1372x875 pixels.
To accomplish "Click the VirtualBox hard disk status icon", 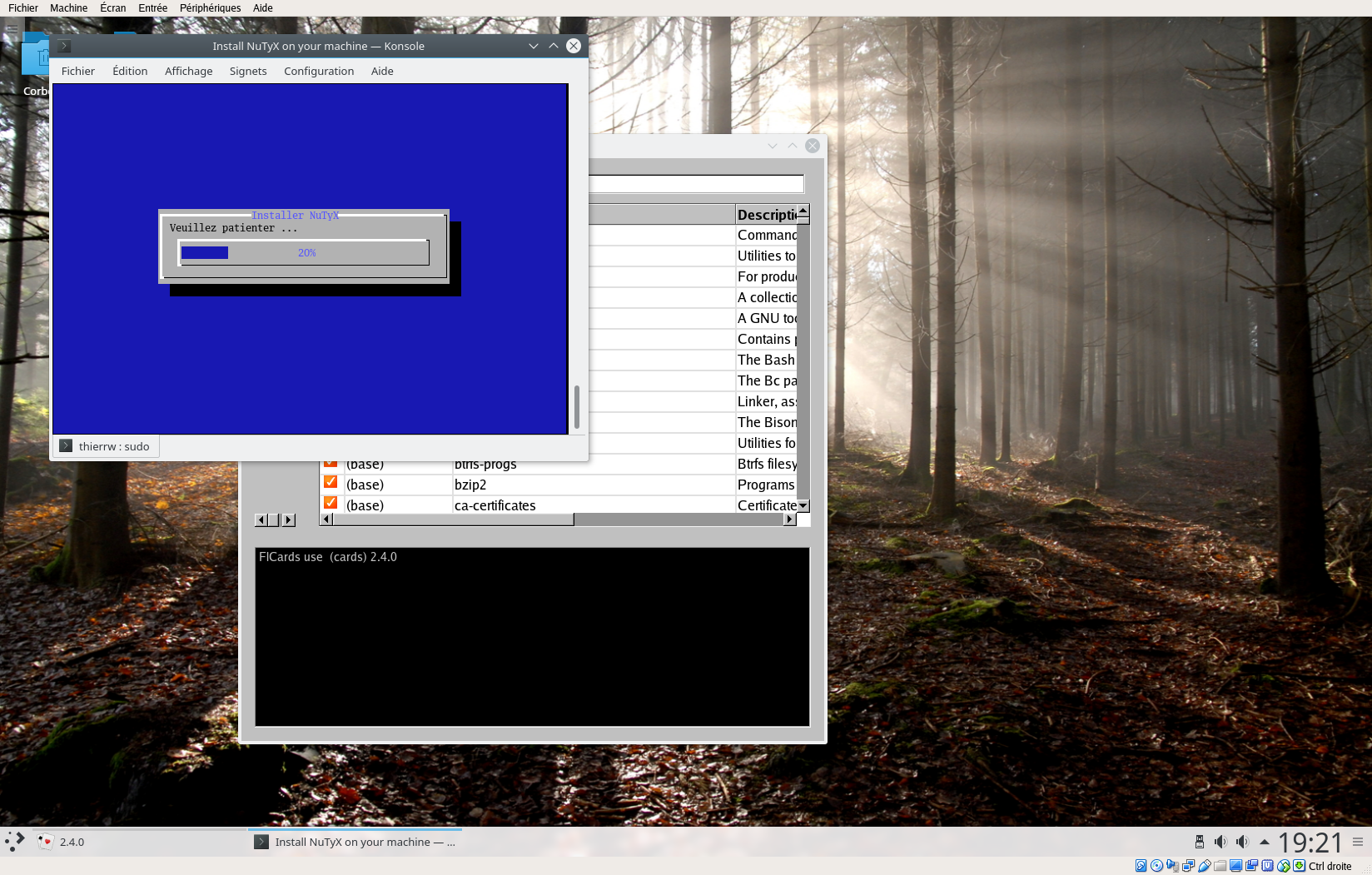I will click(1141, 866).
